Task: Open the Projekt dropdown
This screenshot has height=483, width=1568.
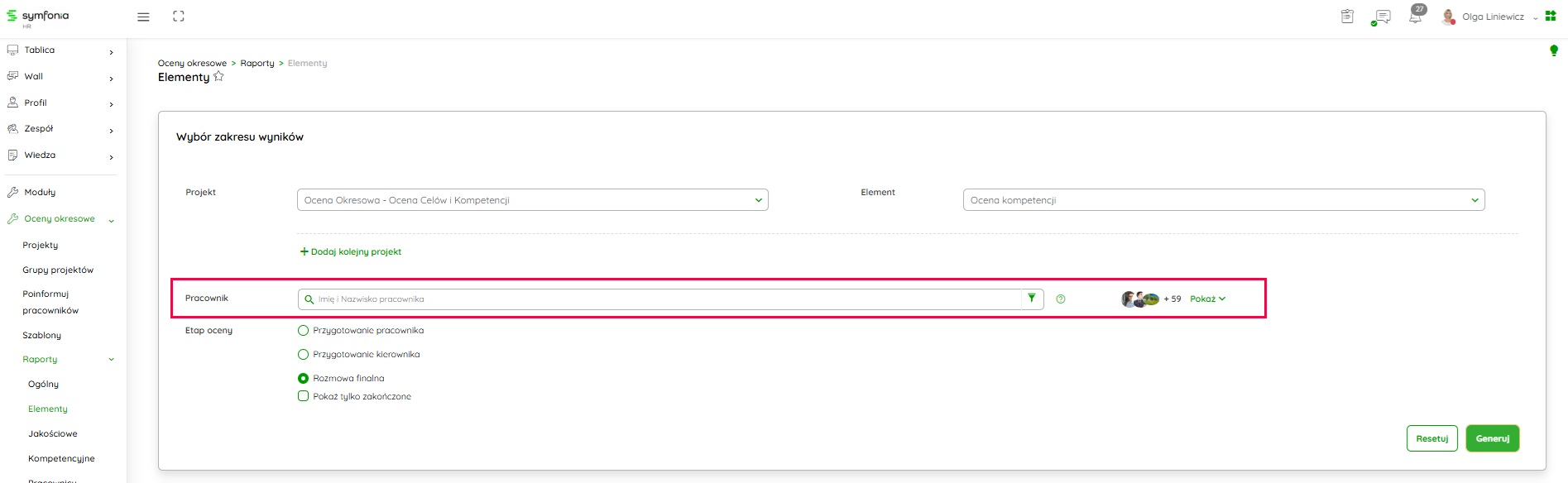Action: coord(532,200)
